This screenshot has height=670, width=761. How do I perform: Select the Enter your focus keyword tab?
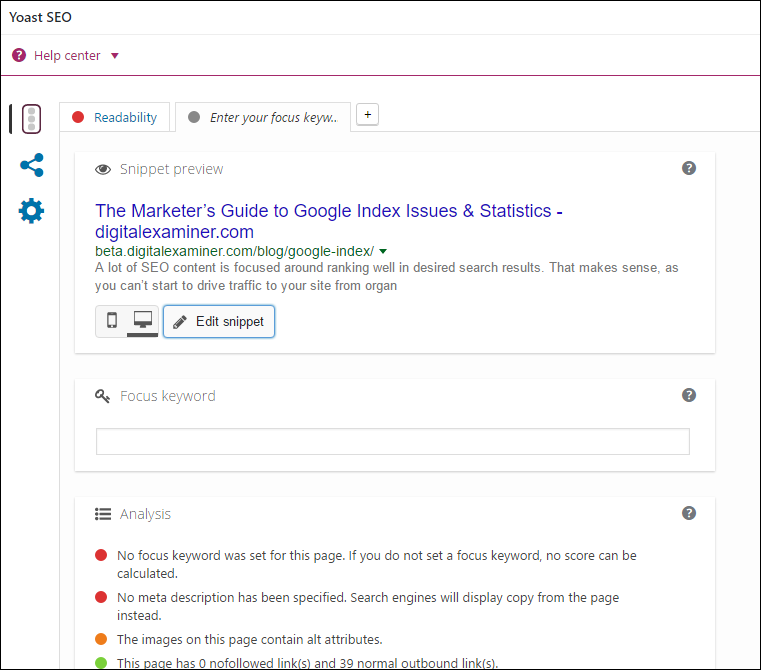pos(263,117)
